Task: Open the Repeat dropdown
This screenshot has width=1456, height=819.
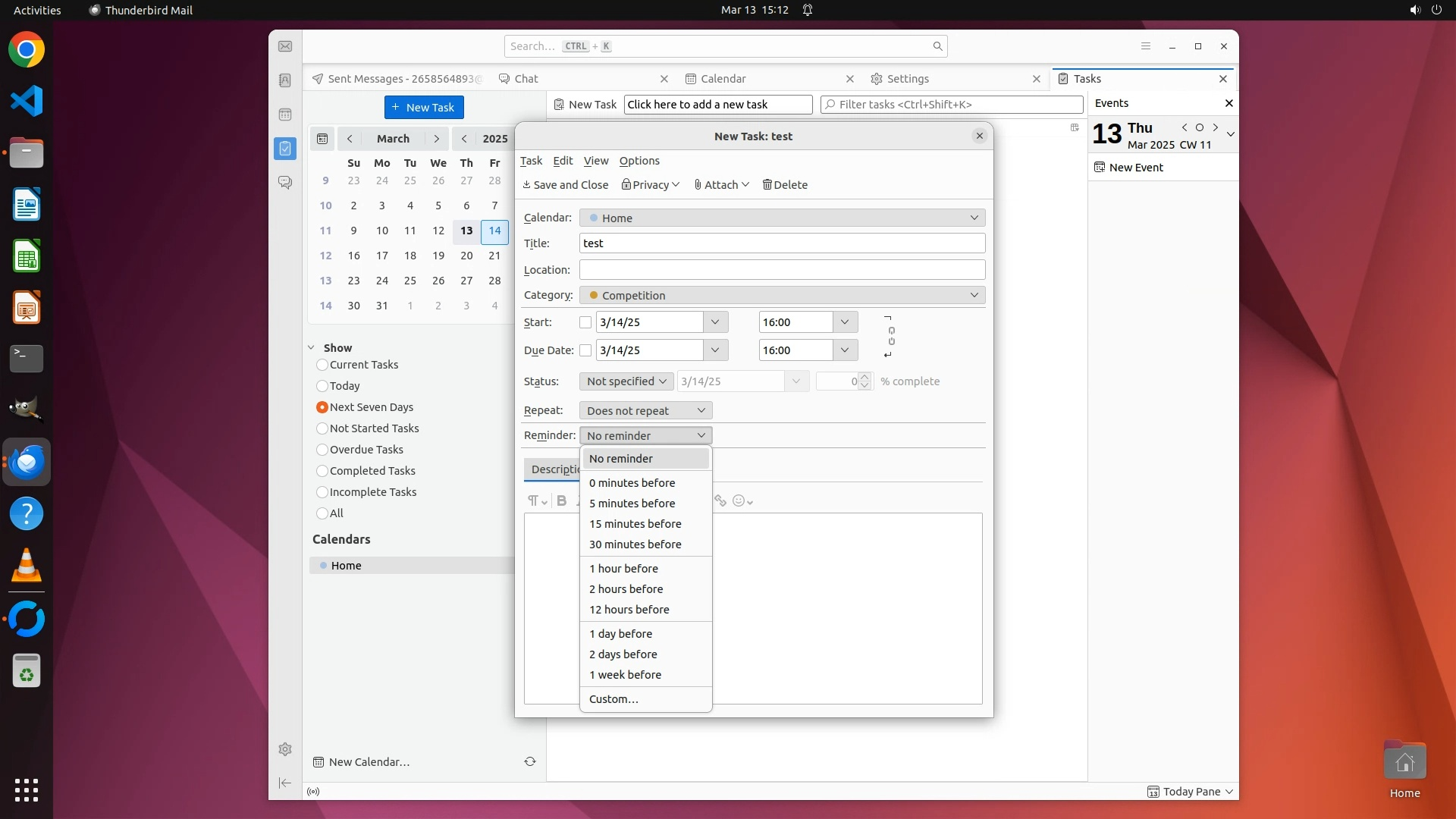Action: click(645, 410)
